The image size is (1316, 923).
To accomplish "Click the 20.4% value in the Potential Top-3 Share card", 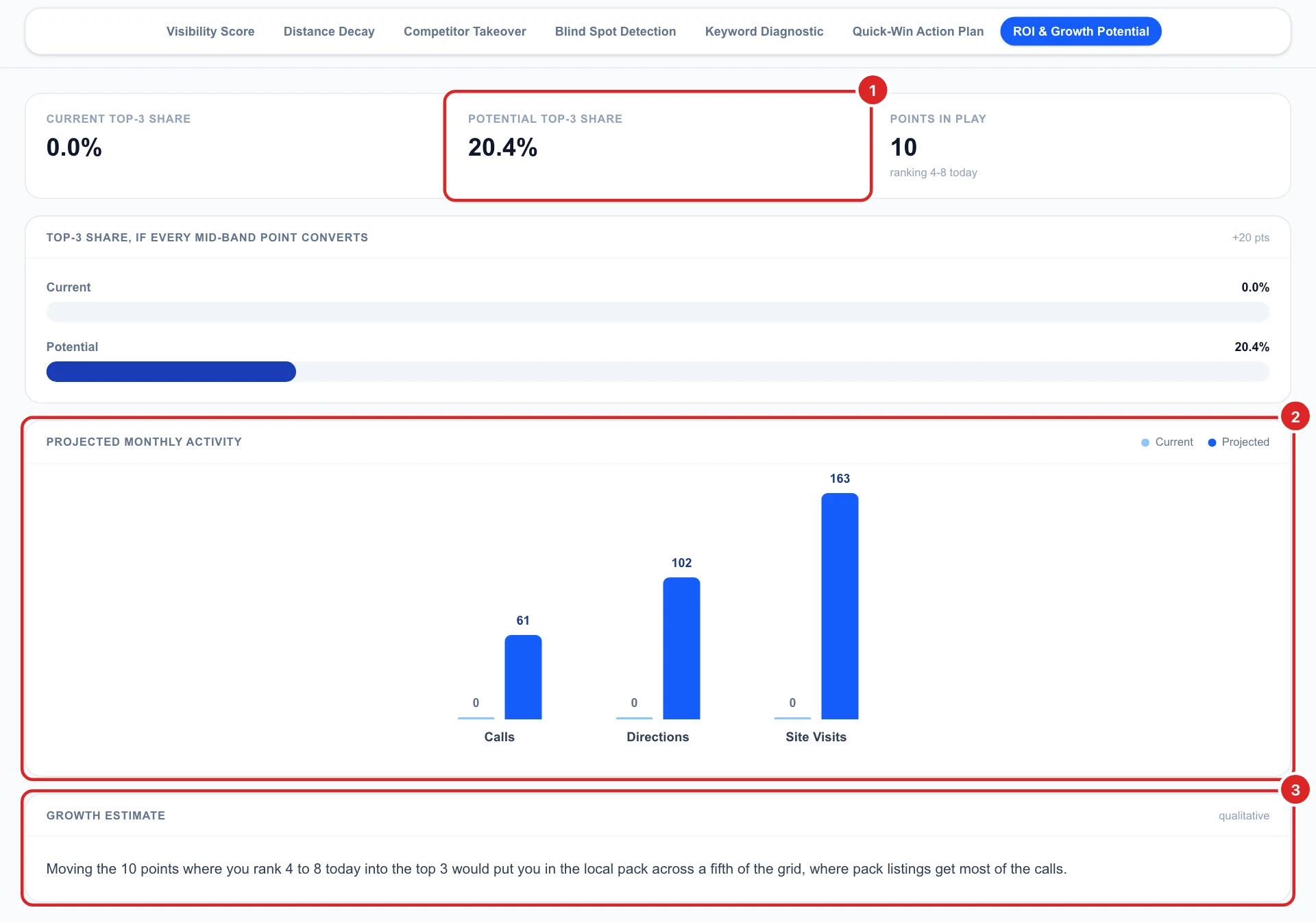I will point(502,147).
